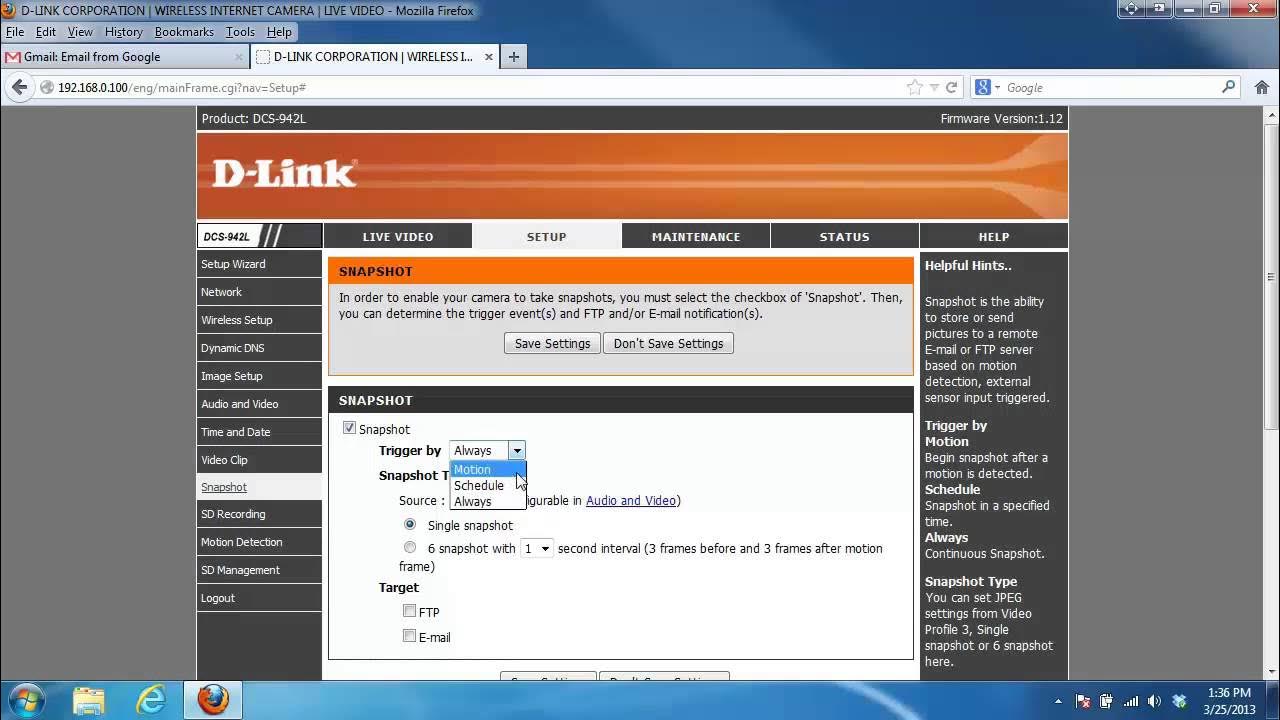Image resolution: width=1280 pixels, height=720 pixels.
Task: Open the snapshot interval seconds dropdown
Action: coord(537,548)
